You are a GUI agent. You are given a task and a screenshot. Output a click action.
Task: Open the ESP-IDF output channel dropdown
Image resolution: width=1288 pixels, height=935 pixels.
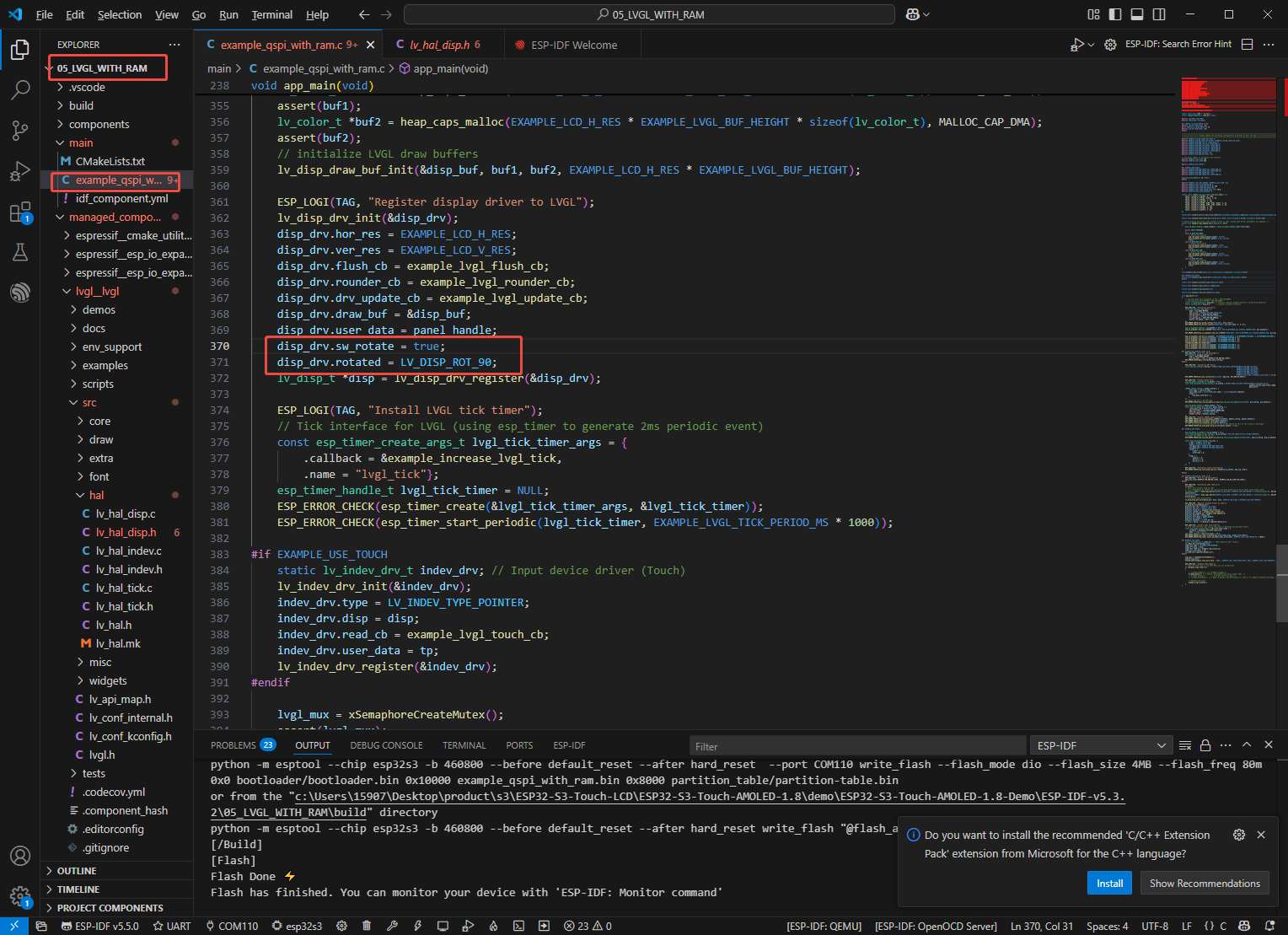pos(1101,745)
